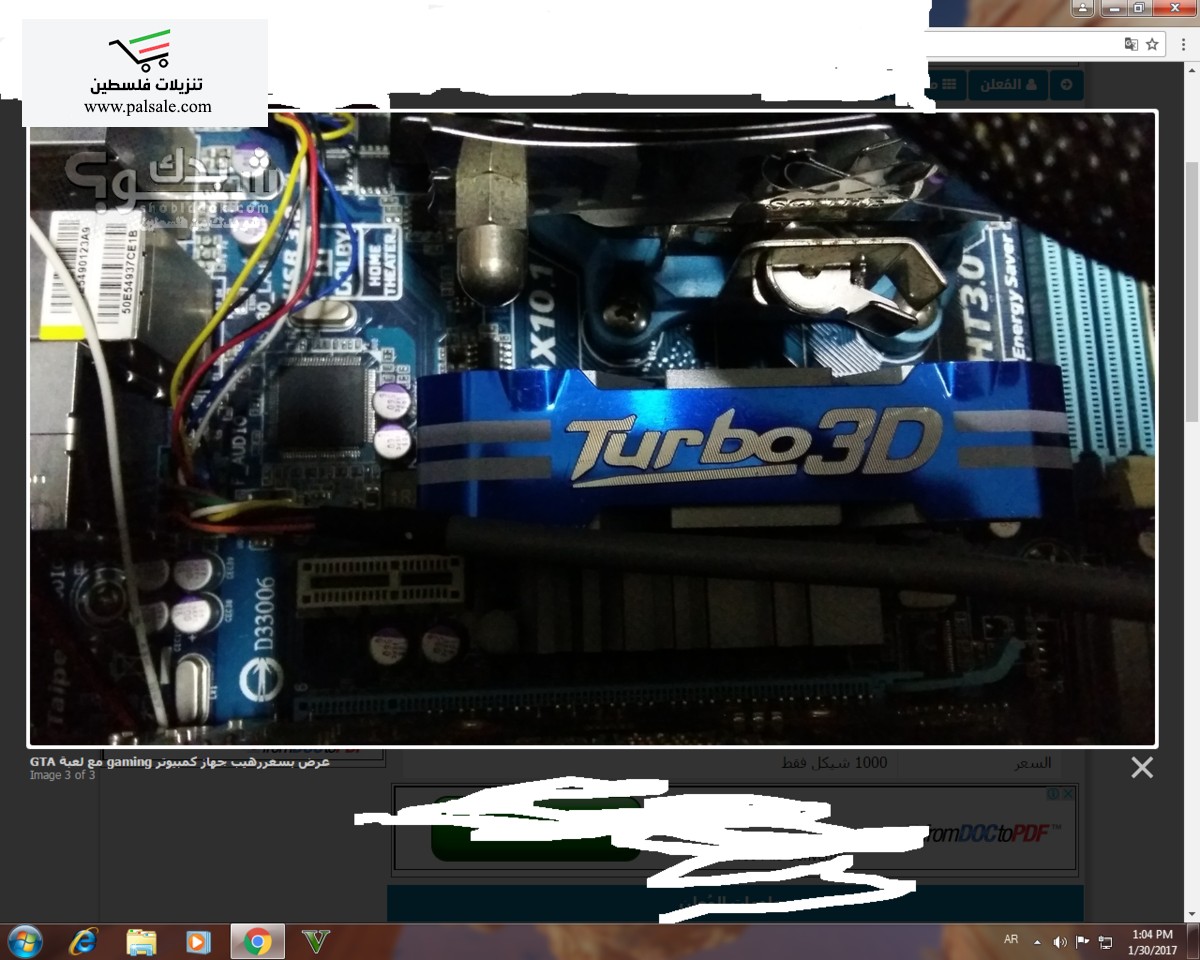This screenshot has height=960, width=1200.
Task: Open Windows Media Player on the taskbar
Action: click(x=199, y=941)
